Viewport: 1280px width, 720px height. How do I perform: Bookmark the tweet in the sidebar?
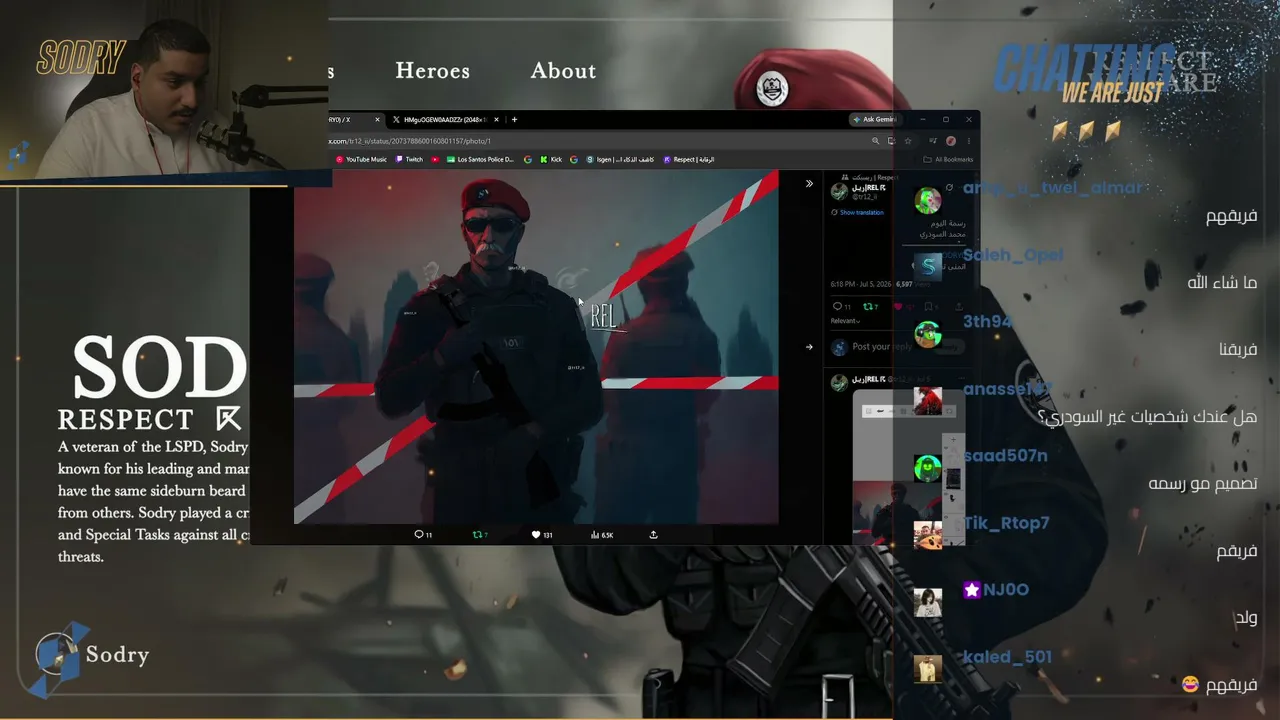[928, 306]
